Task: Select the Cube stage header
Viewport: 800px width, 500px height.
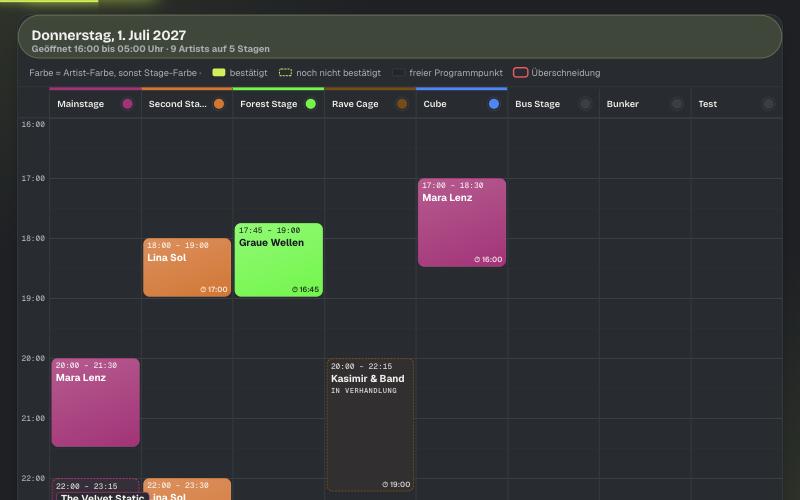Action: (461, 104)
